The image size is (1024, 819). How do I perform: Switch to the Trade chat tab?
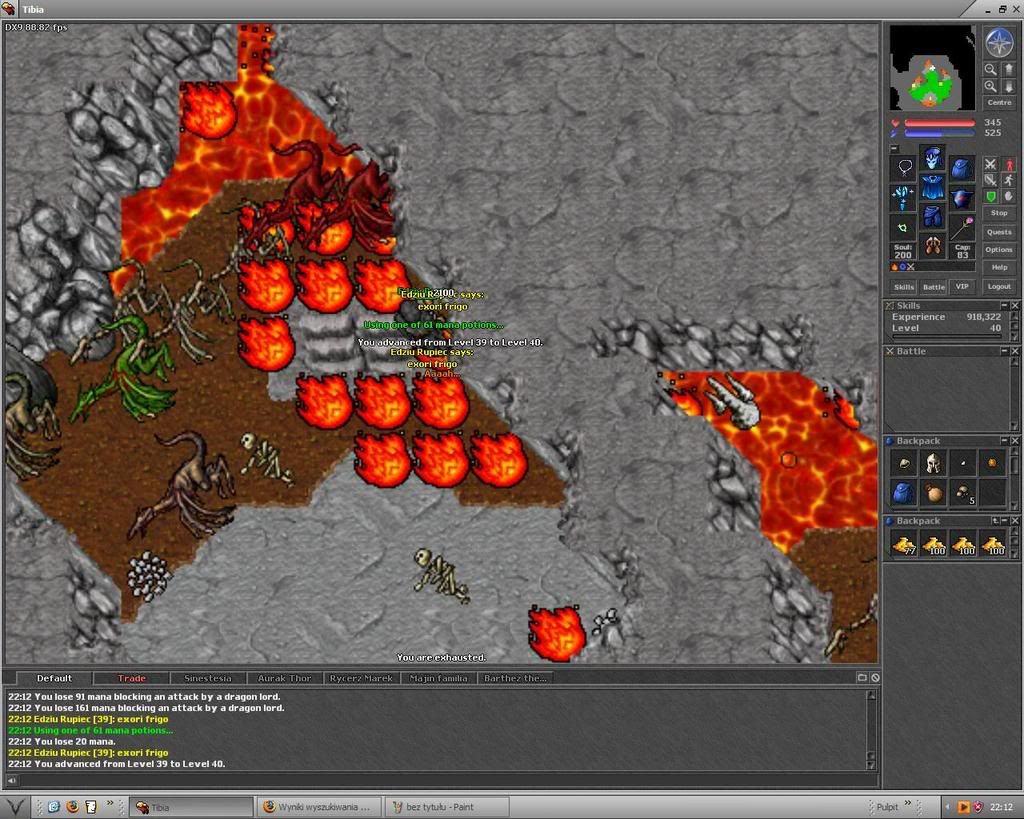pos(131,678)
